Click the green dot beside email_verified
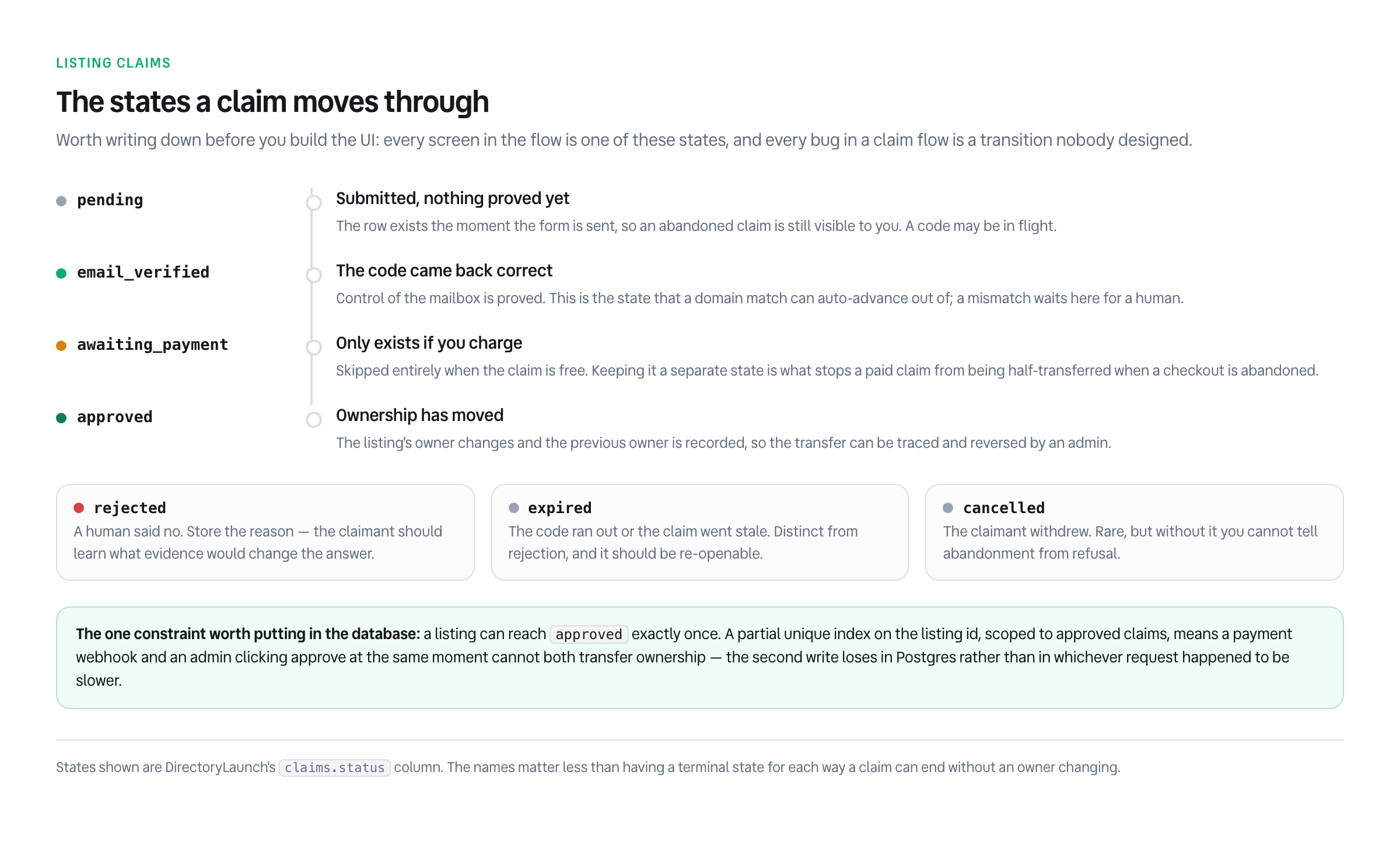Screen dimensions: 1400x849 (x=61, y=273)
